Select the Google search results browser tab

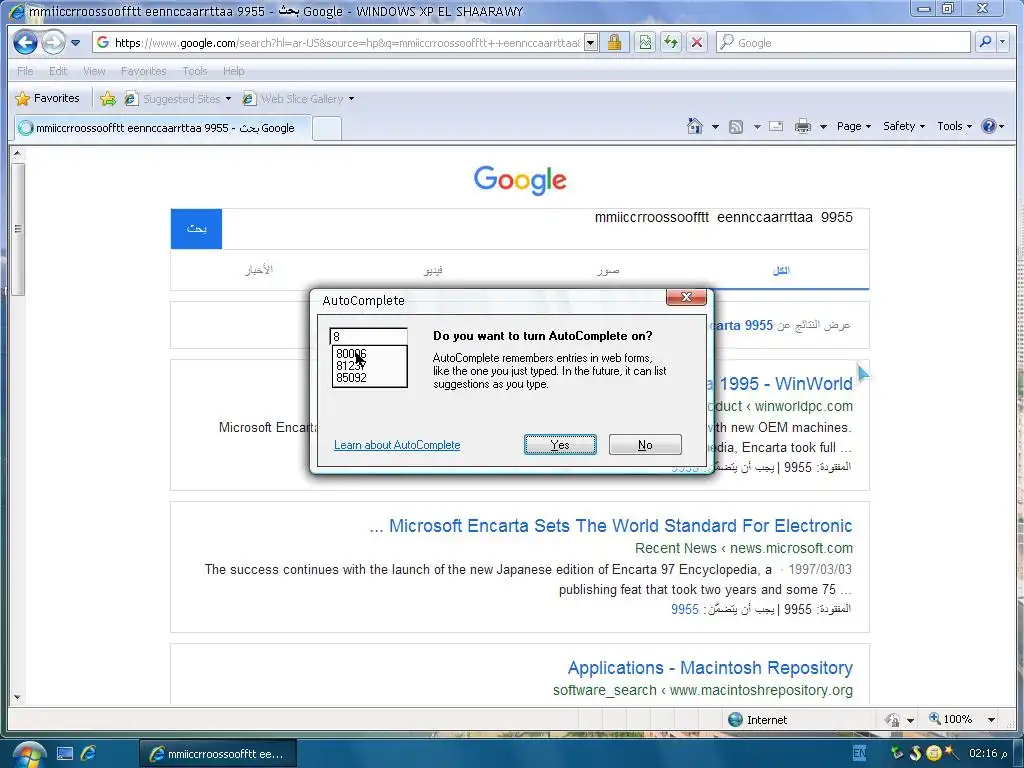pos(163,128)
